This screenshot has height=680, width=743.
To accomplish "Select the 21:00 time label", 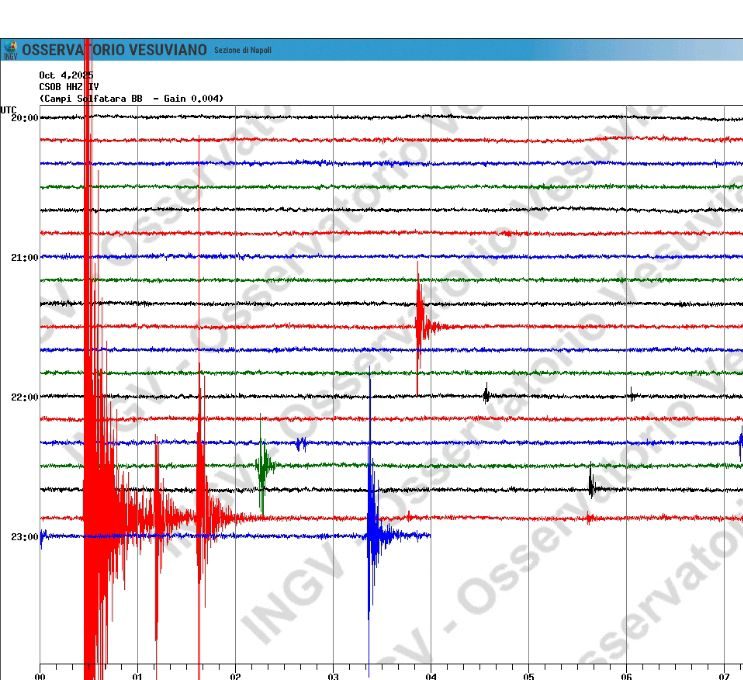I will pos(24,258).
